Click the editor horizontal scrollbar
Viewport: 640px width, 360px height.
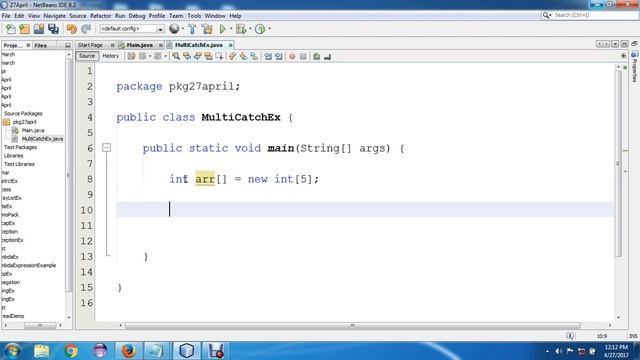pos(353,325)
